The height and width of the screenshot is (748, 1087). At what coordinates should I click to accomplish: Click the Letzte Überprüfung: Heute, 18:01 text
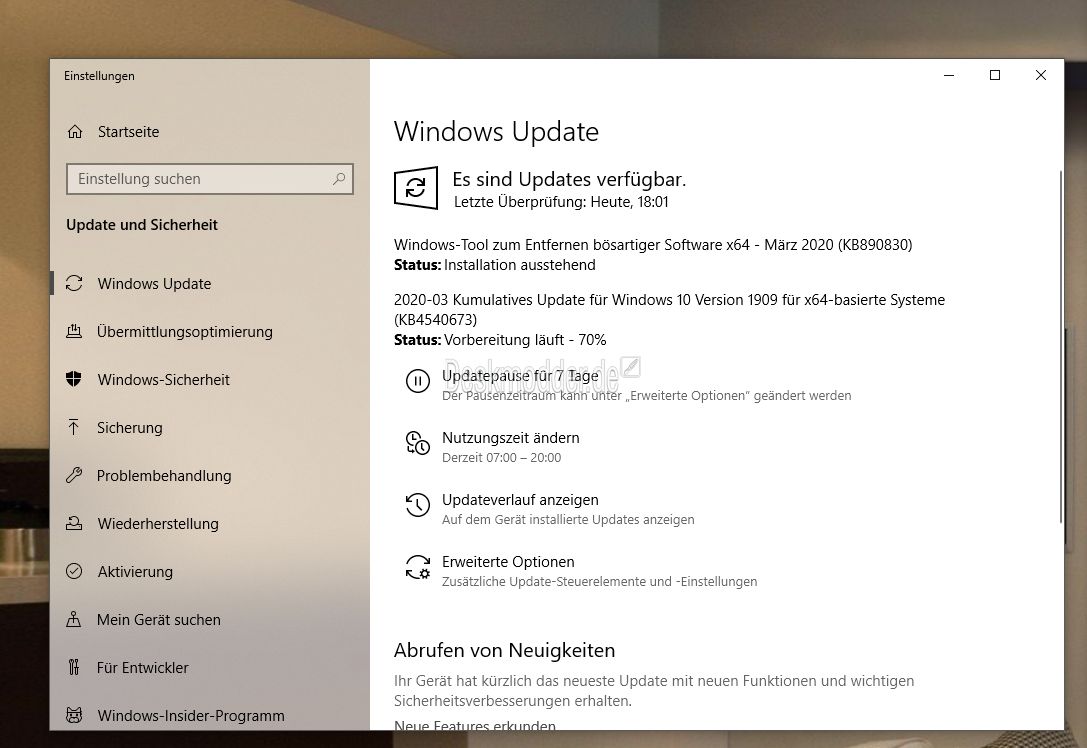point(561,202)
